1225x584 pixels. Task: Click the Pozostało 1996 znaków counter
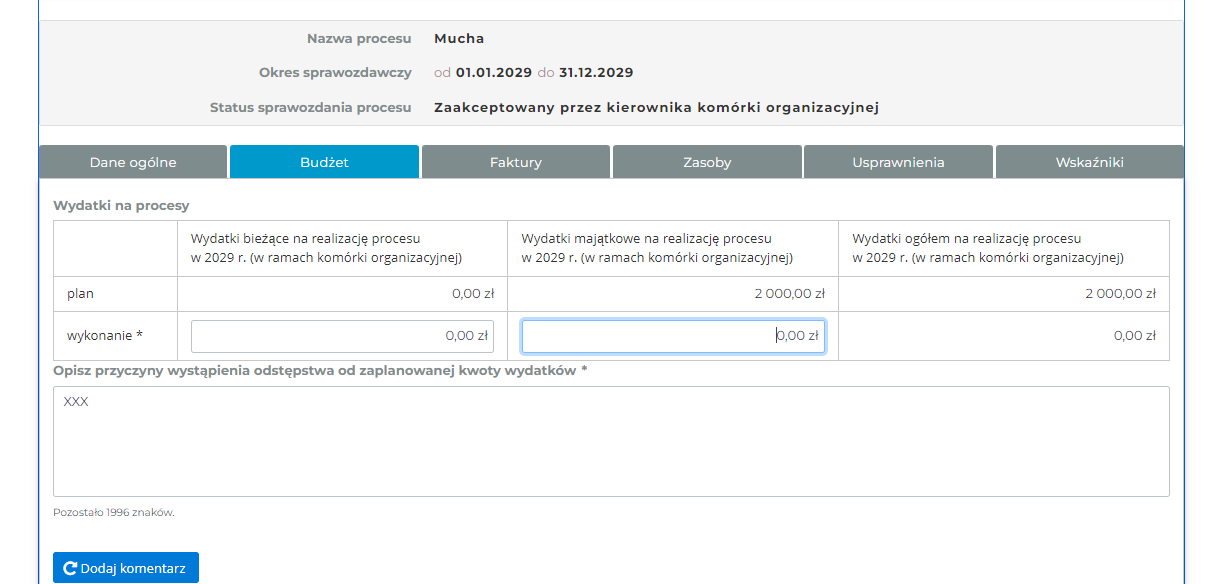tap(114, 513)
